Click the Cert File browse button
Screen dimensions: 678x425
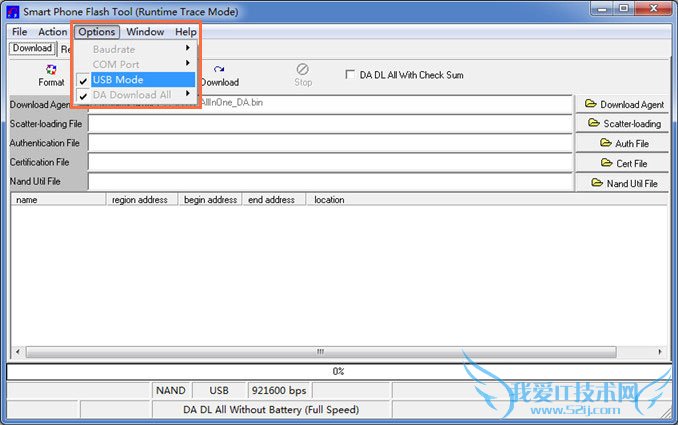coord(622,163)
